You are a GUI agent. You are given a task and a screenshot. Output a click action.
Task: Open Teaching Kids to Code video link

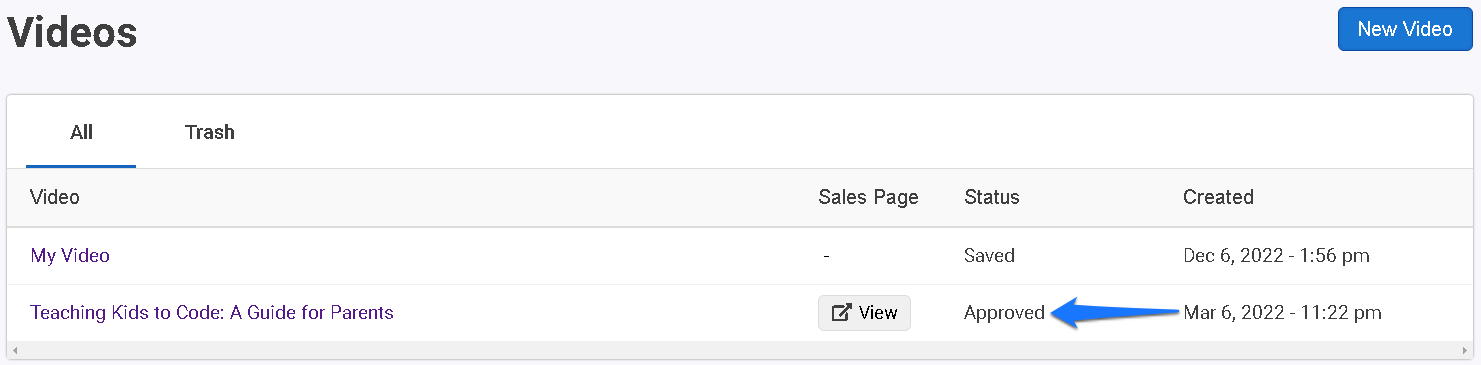pyautogui.click(x=212, y=313)
